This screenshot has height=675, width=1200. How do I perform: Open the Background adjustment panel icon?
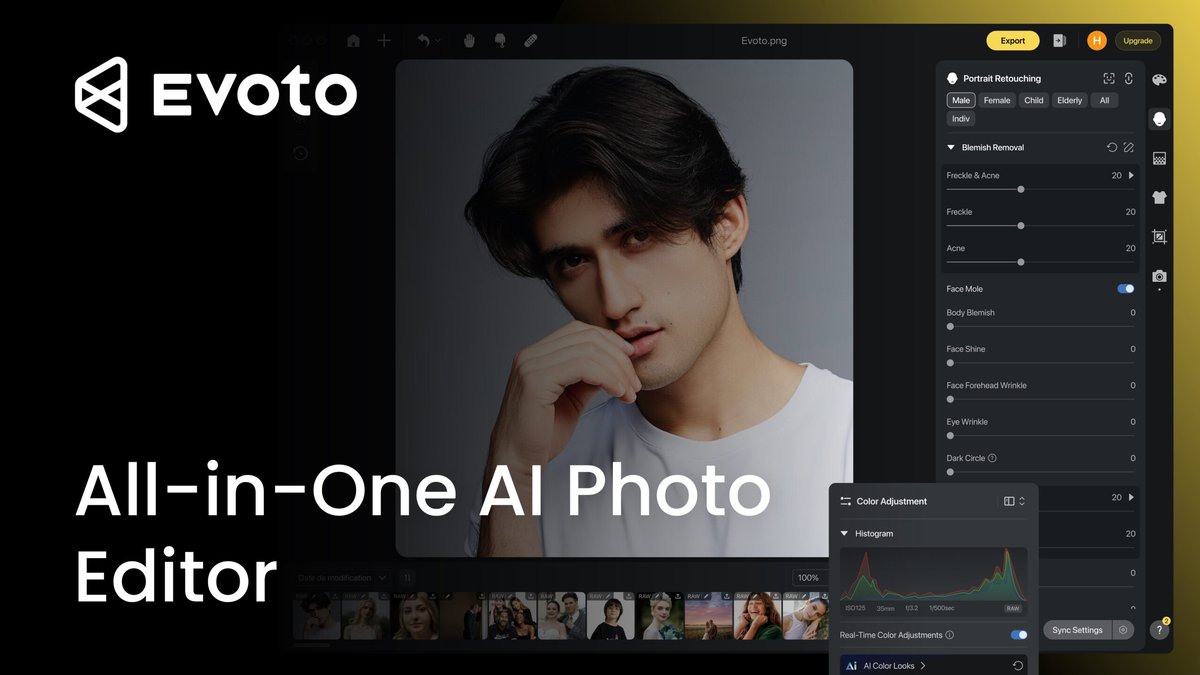click(x=1158, y=158)
